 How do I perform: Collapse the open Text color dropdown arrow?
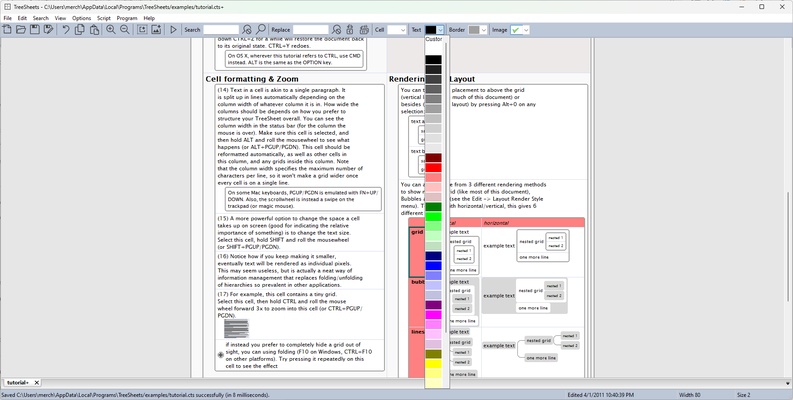[x=440, y=30]
